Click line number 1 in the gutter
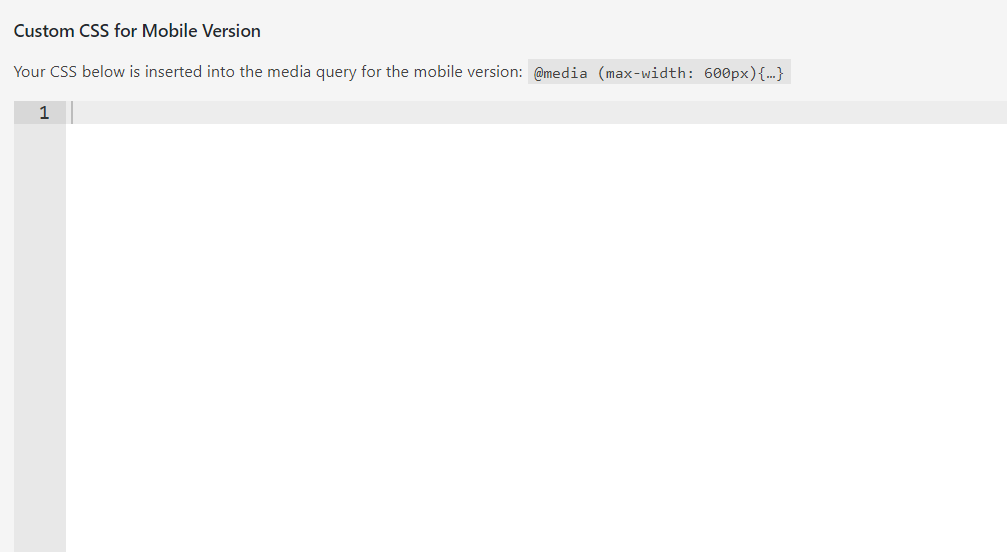The image size is (1007, 552). tap(43, 113)
